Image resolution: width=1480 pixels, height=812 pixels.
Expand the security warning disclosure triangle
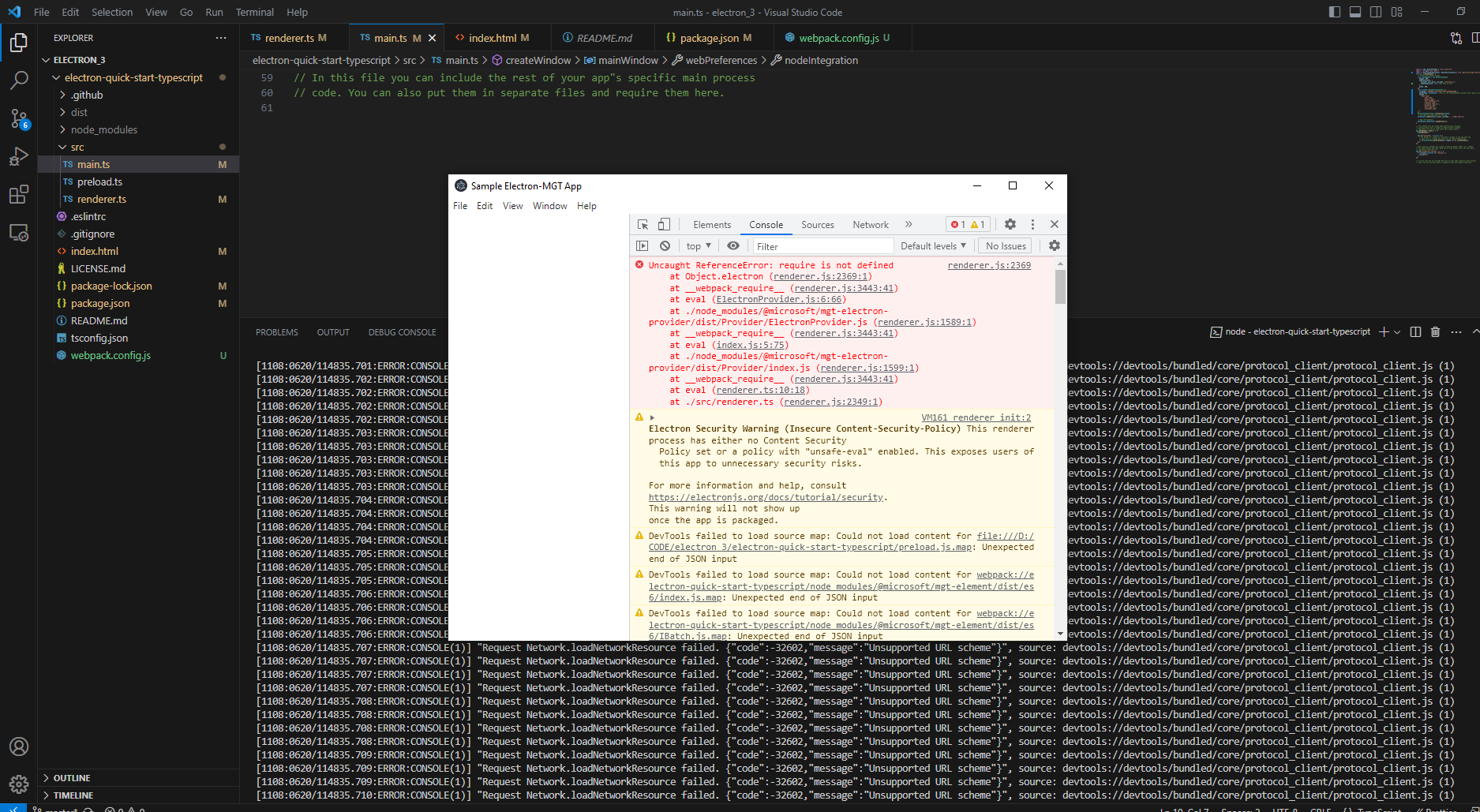pyautogui.click(x=652, y=417)
